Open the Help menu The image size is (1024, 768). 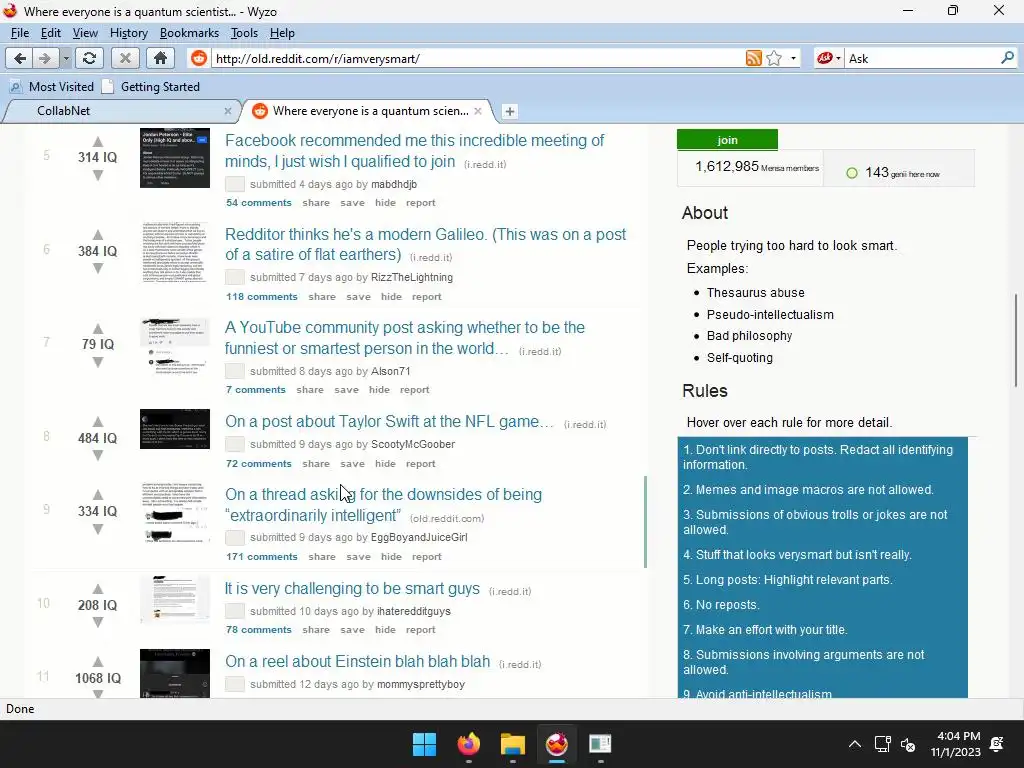coord(282,33)
